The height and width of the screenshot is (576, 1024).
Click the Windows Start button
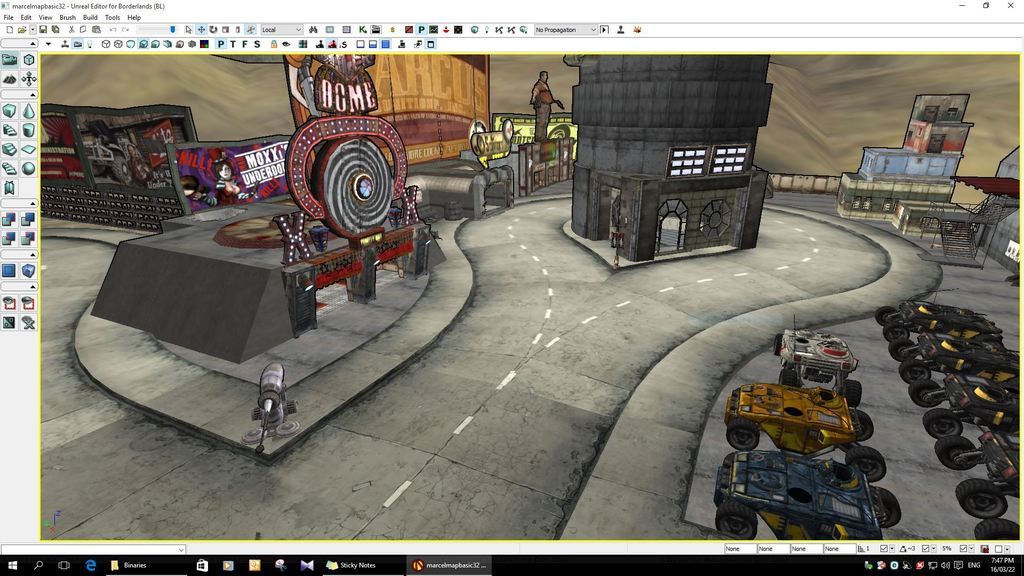pyautogui.click(x=11, y=565)
